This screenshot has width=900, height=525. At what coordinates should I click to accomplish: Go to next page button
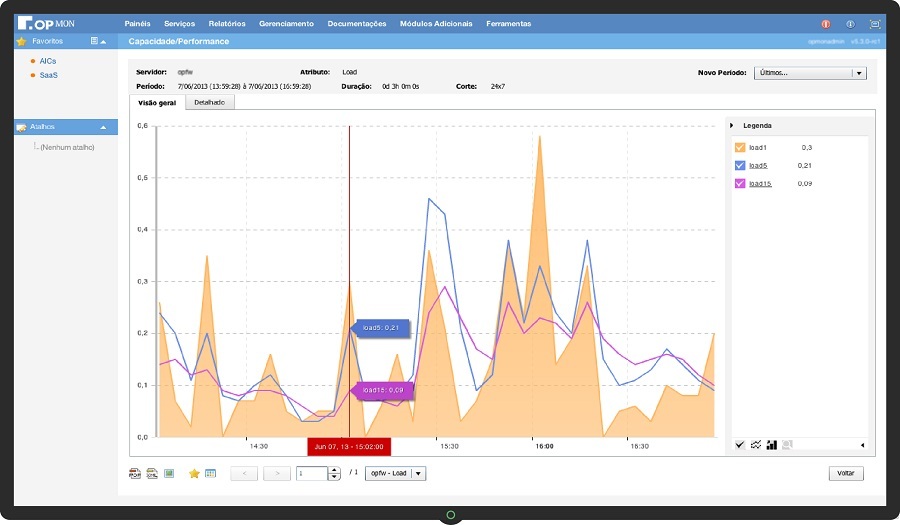click(x=277, y=473)
